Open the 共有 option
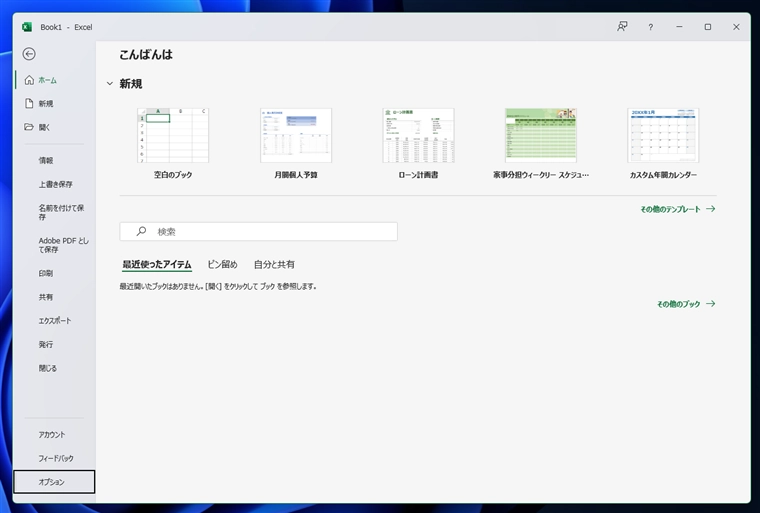Screen dimensions: 760x513 coord(55,297)
